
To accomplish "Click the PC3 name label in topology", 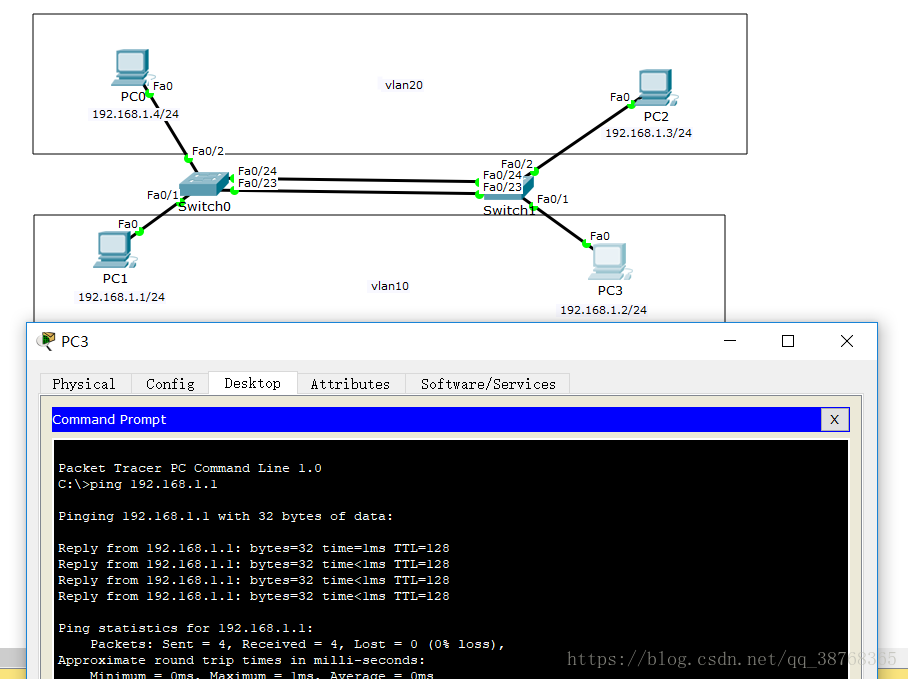I will click(610, 291).
